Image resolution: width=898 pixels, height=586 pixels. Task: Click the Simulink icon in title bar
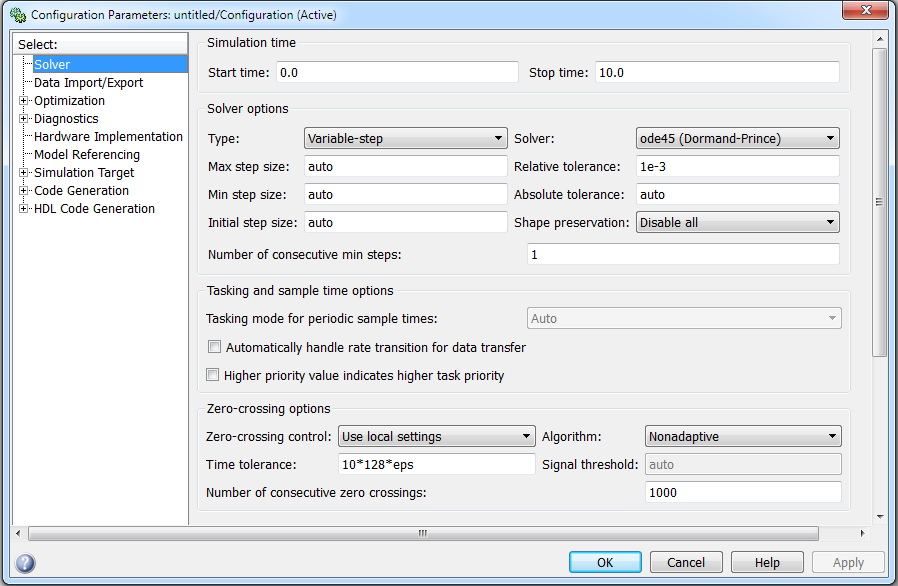point(18,15)
